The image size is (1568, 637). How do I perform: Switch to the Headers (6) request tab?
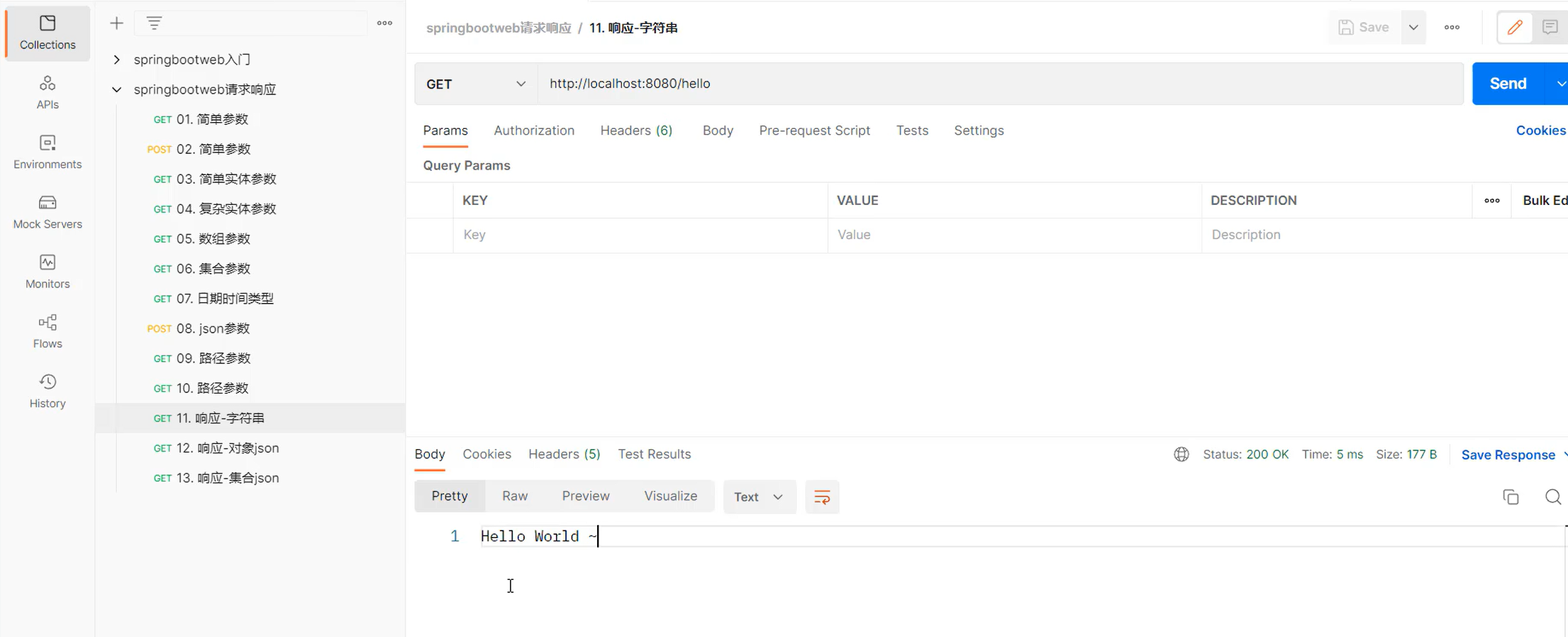click(x=636, y=131)
